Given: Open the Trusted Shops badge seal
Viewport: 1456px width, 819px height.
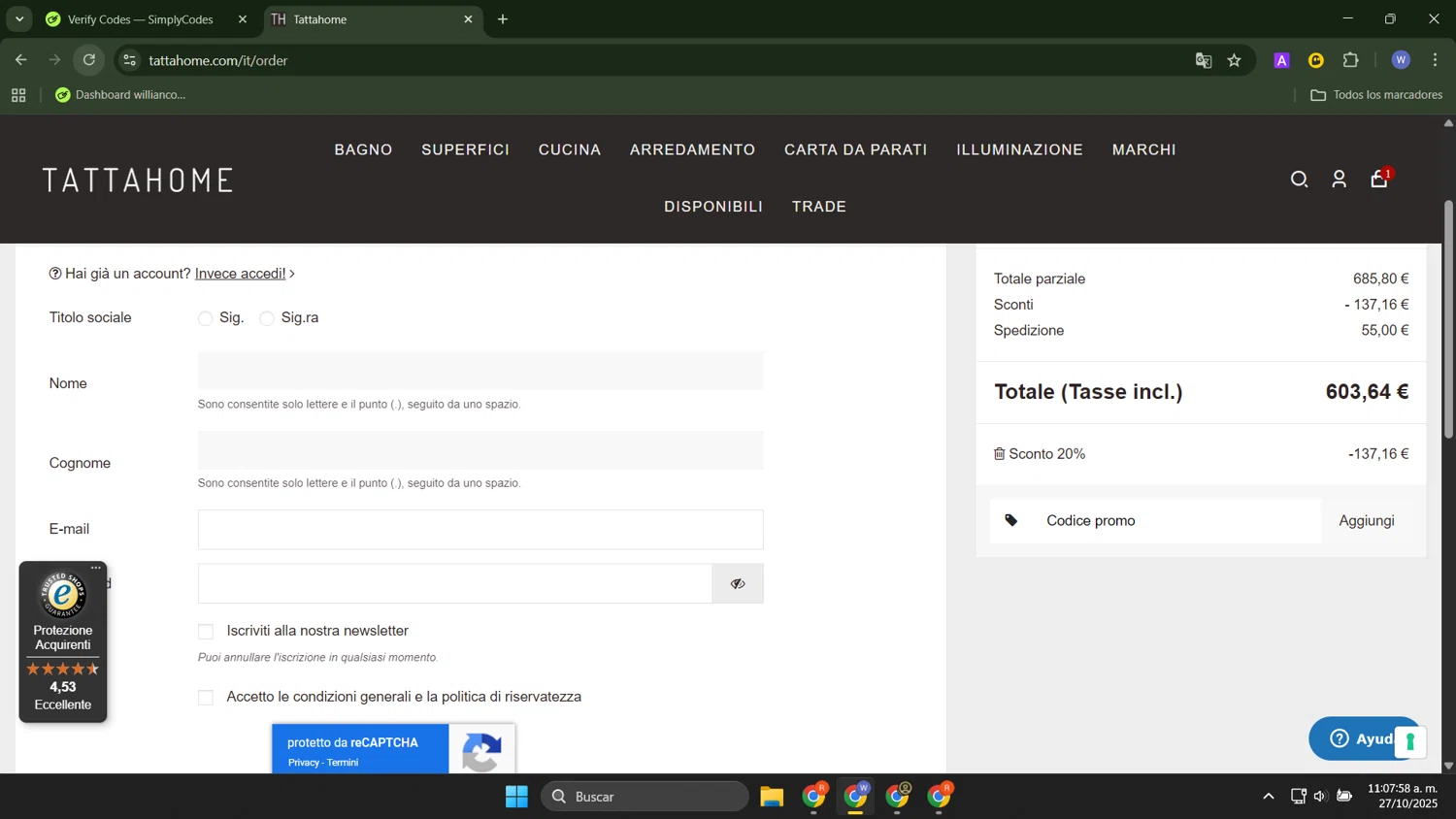Looking at the screenshot, I should (62, 595).
